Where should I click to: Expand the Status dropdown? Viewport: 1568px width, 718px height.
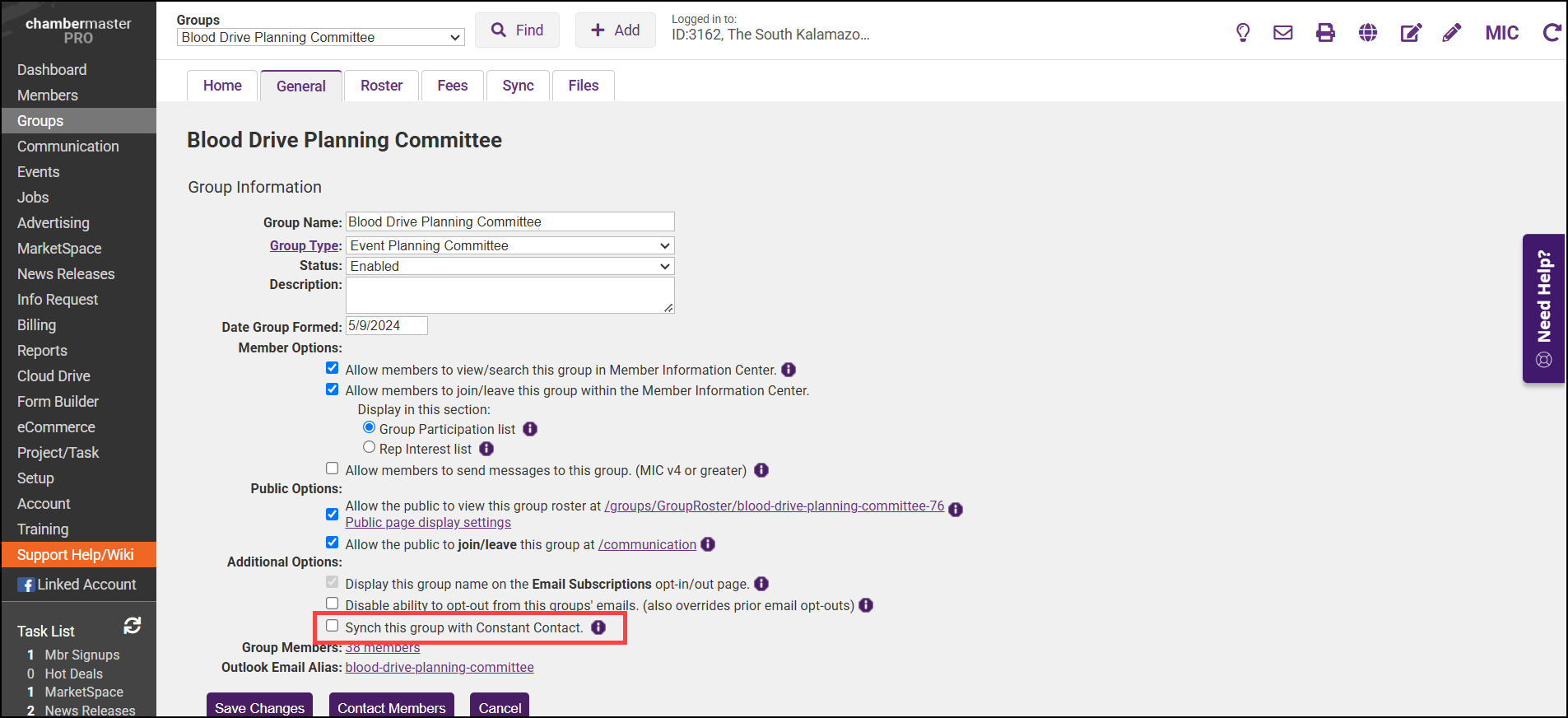pos(509,266)
